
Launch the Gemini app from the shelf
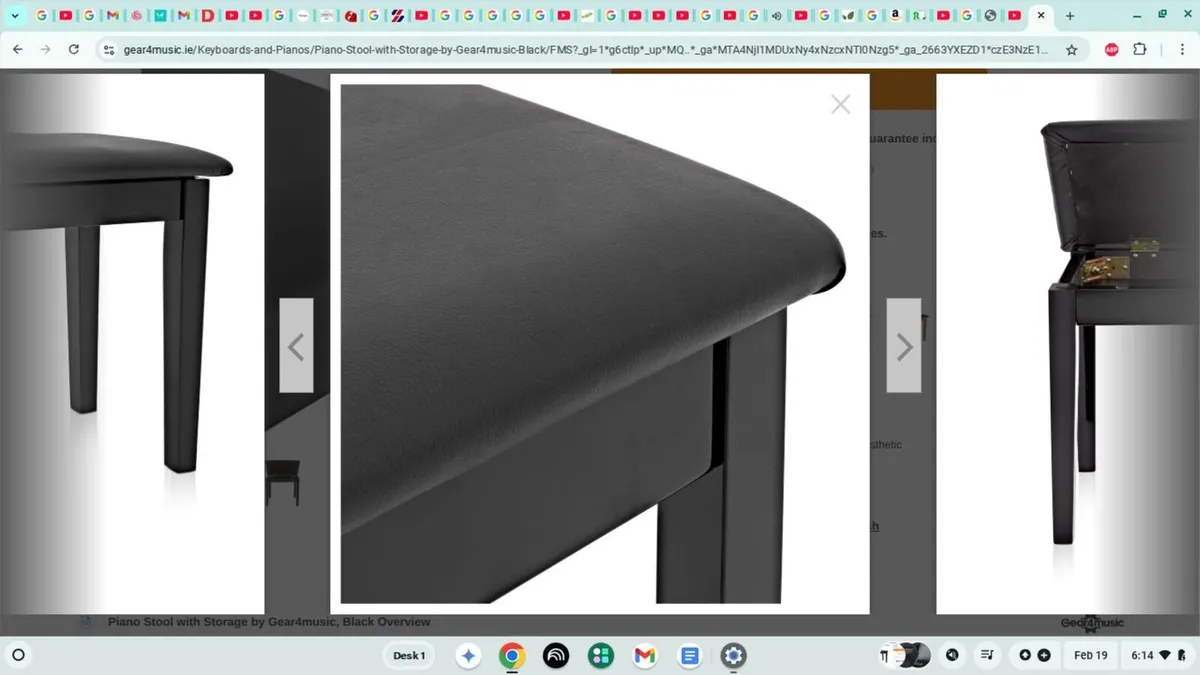click(466, 655)
